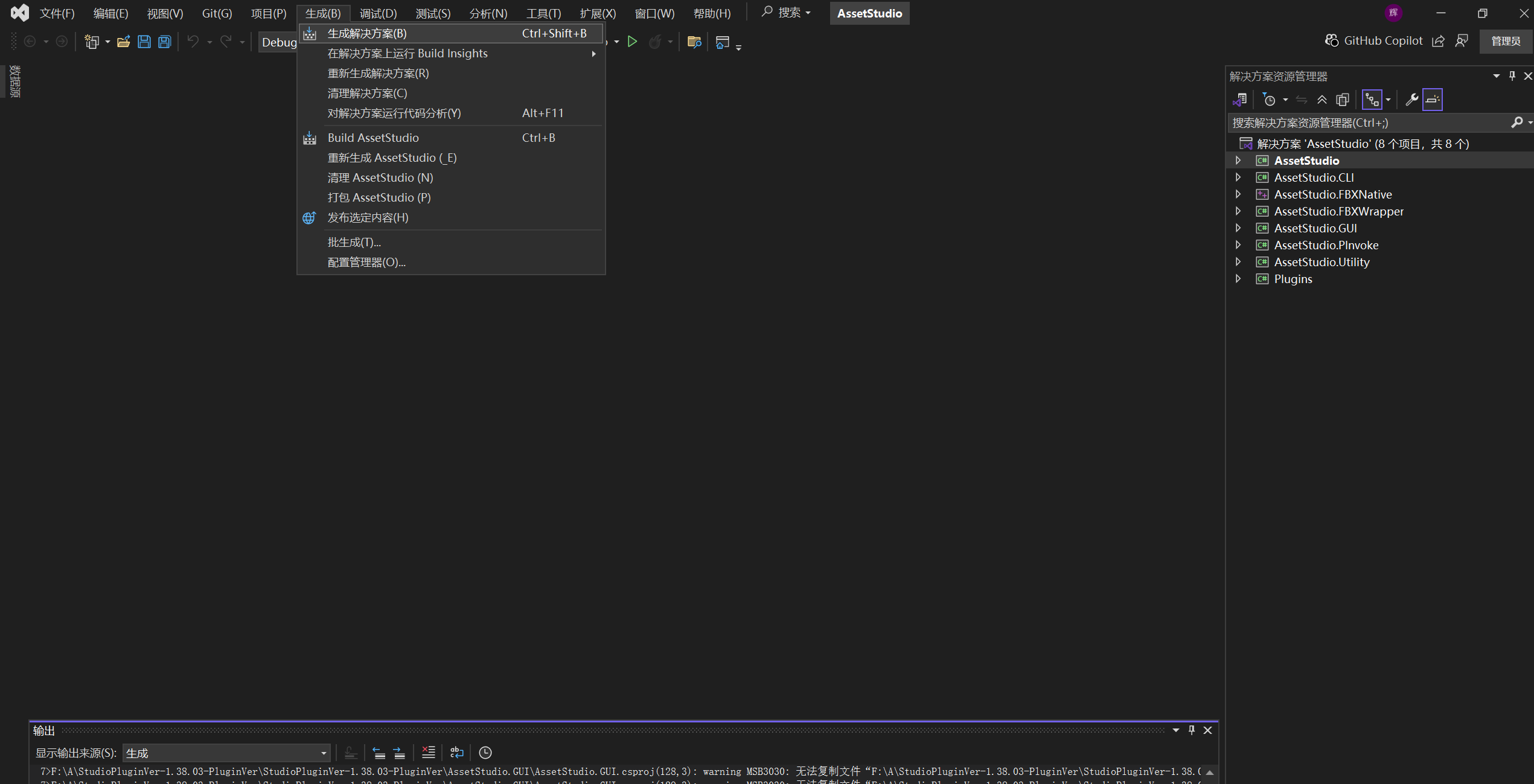This screenshot has height=784, width=1534.
Task: Click the save all icon
Action: [164, 42]
